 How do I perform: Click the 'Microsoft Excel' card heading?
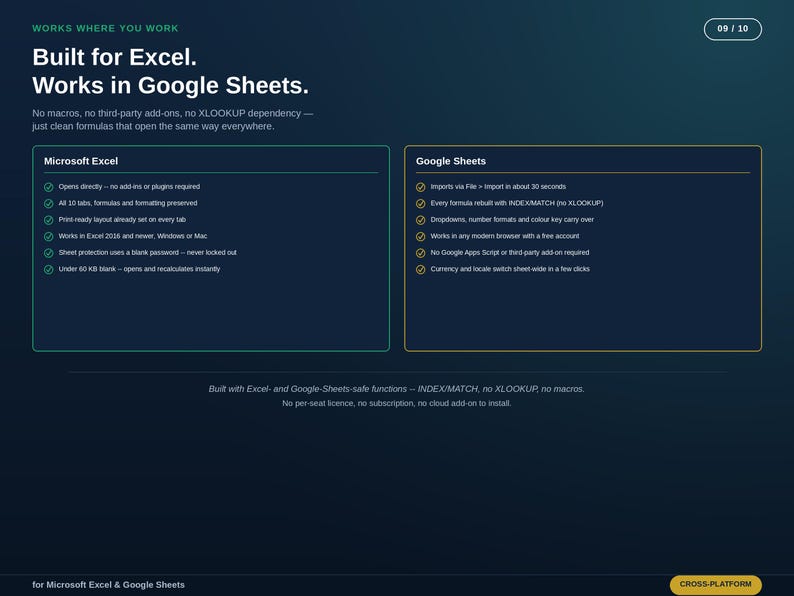pos(81,161)
